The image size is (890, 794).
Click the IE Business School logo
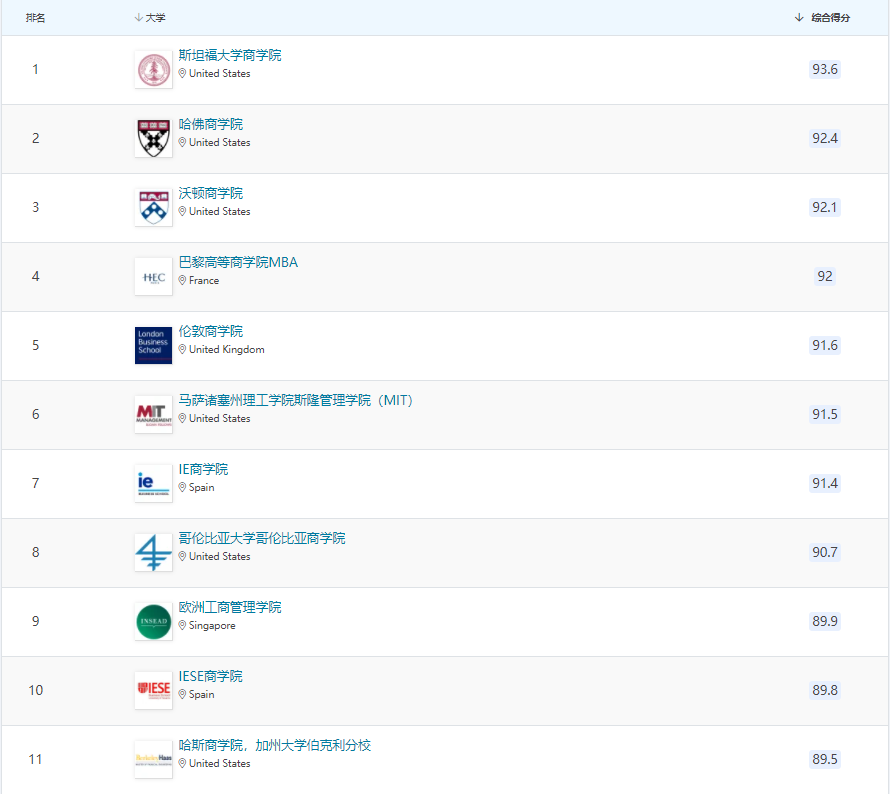(153, 484)
